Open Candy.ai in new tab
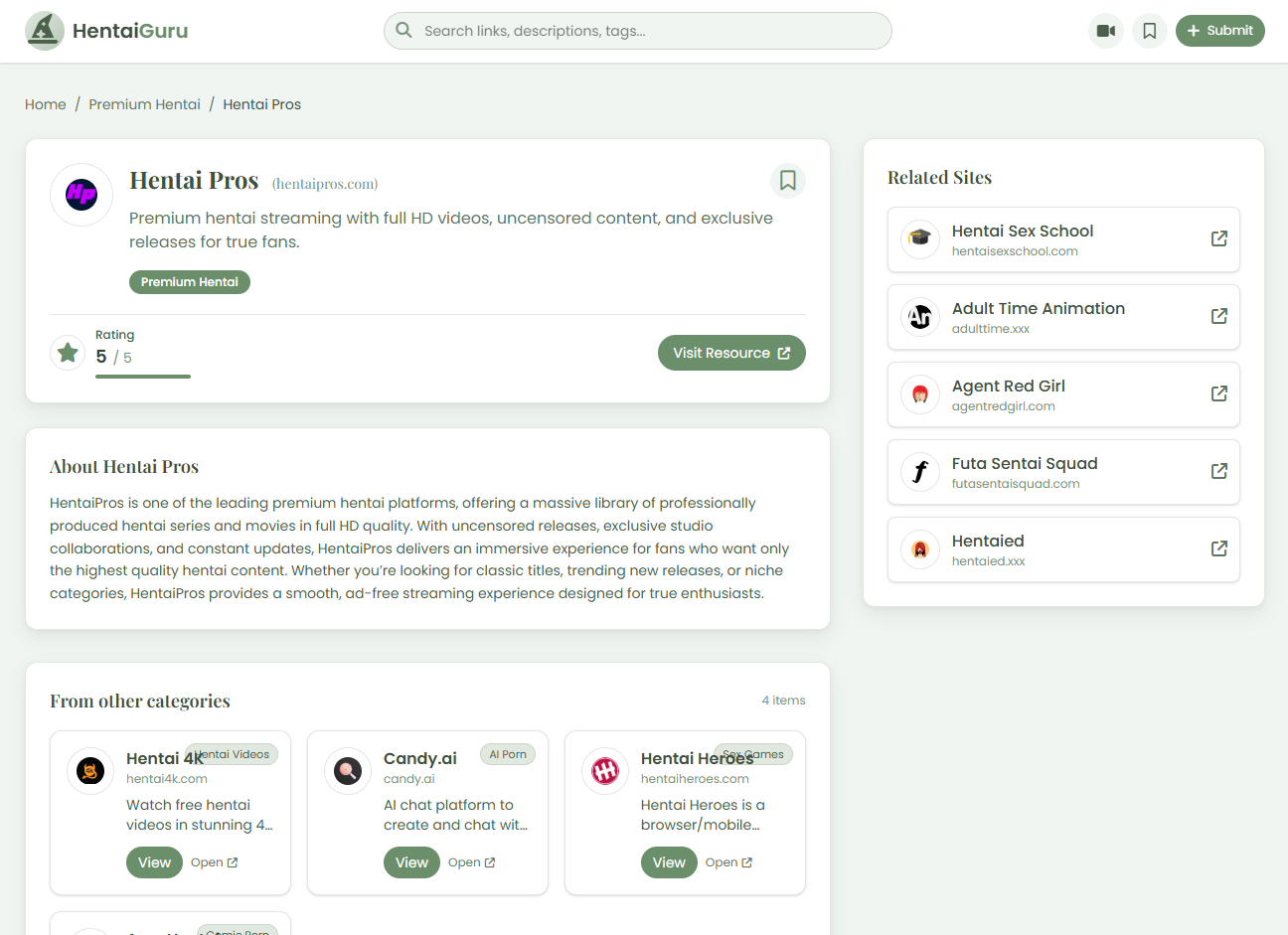This screenshot has width=1288, height=935. [472, 862]
